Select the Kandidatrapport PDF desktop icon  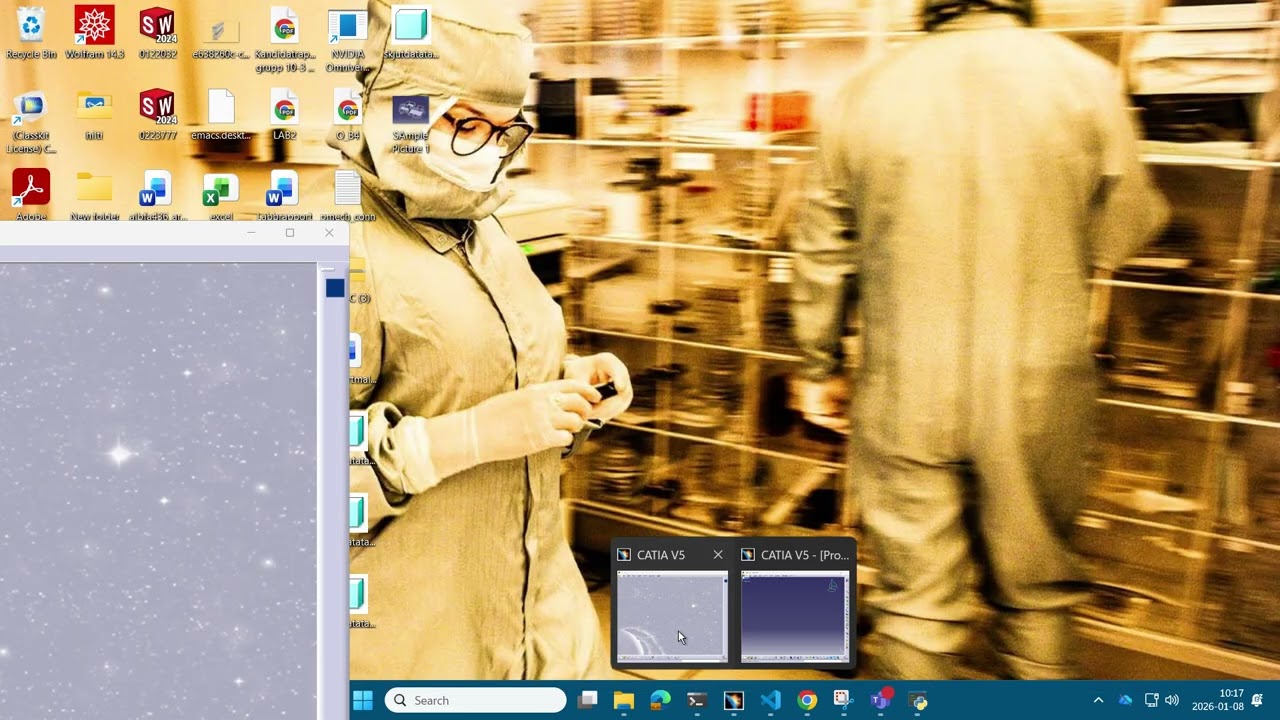(284, 39)
